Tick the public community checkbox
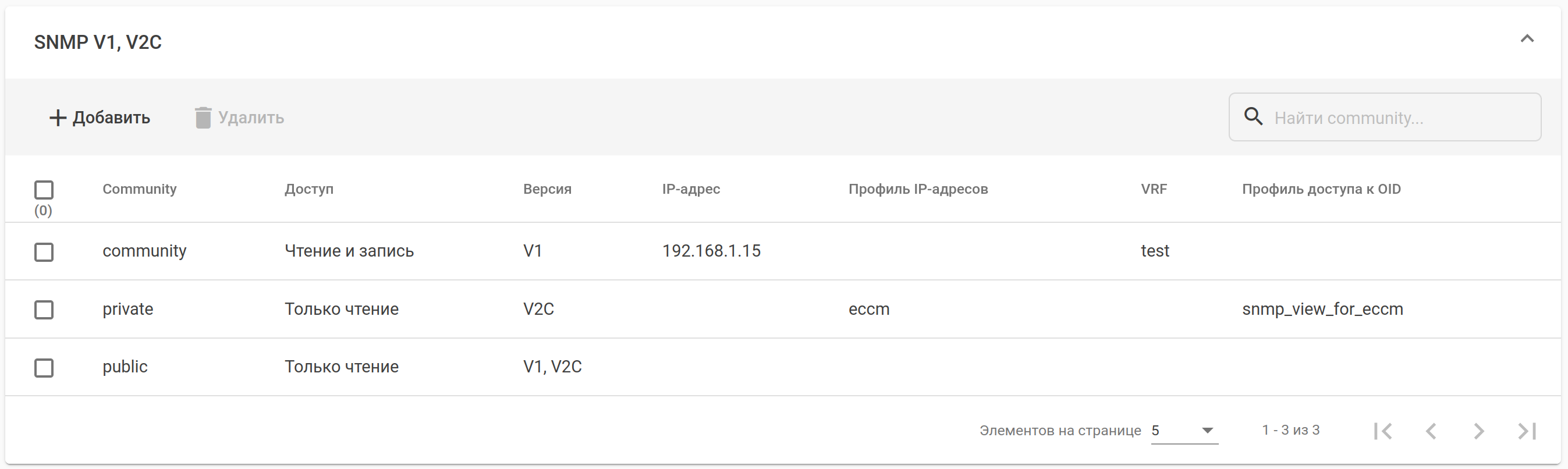 (44, 367)
